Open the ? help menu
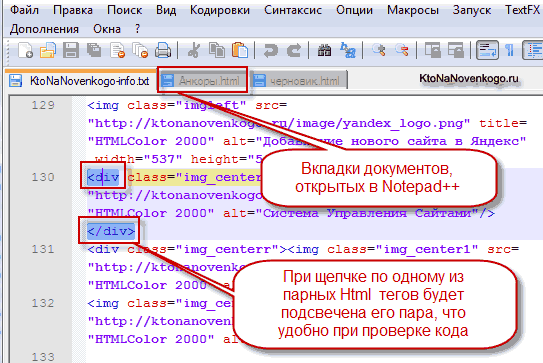543x363 pixels. click(x=137, y=29)
